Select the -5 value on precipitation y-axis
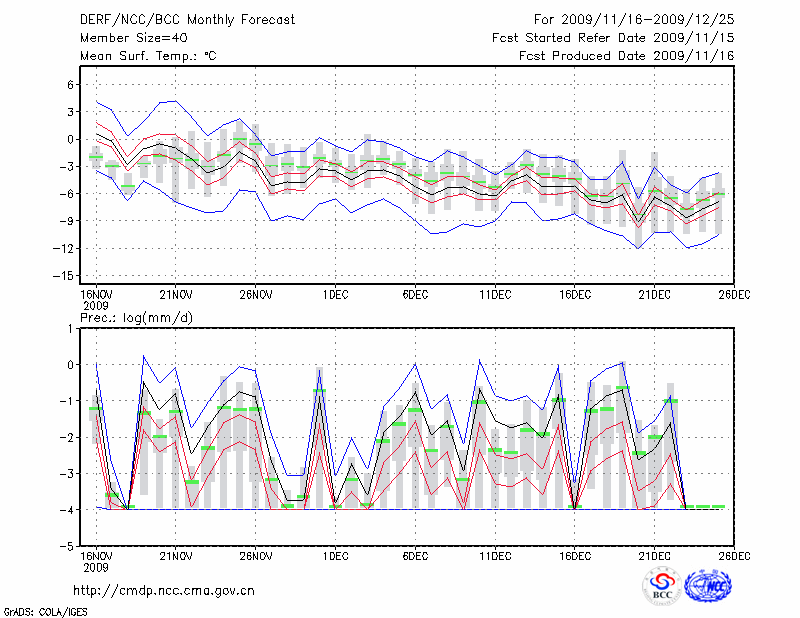 [x=67, y=546]
